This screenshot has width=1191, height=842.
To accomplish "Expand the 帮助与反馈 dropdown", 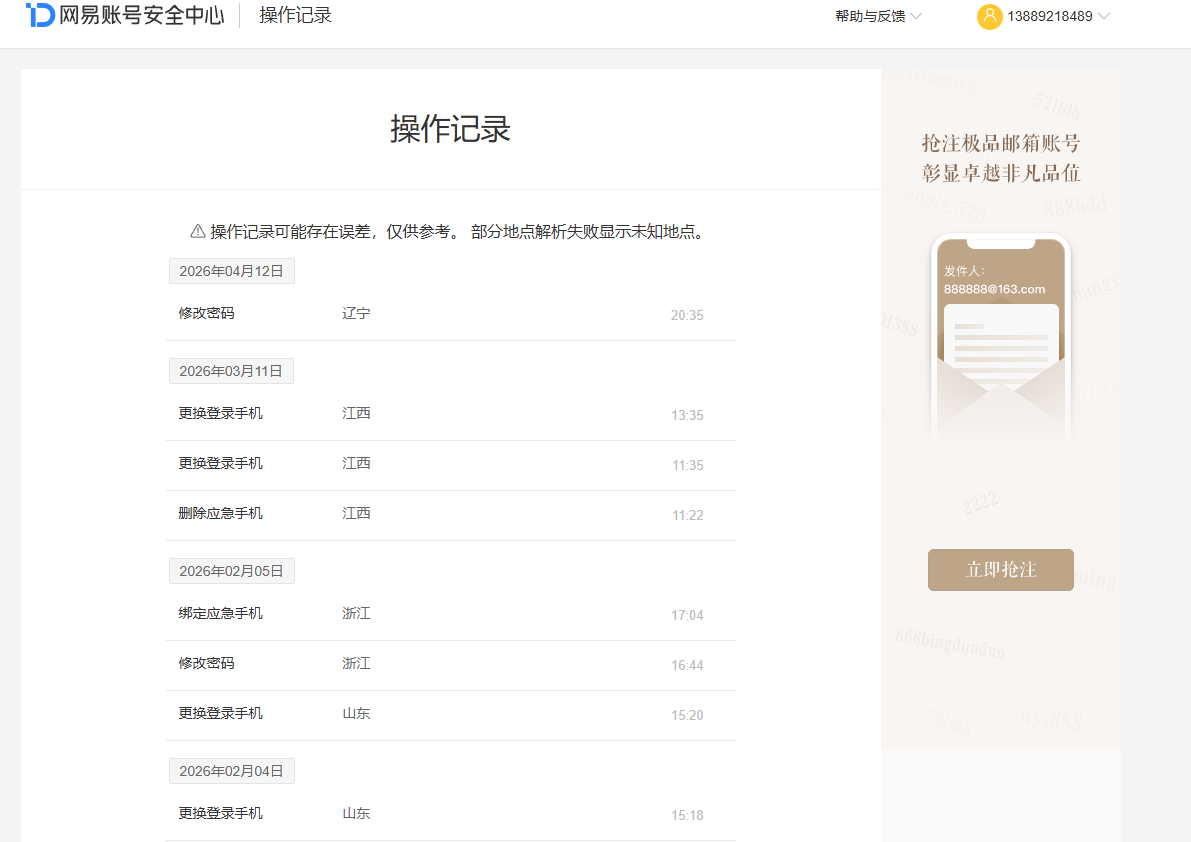I will pyautogui.click(x=878, y=16).
